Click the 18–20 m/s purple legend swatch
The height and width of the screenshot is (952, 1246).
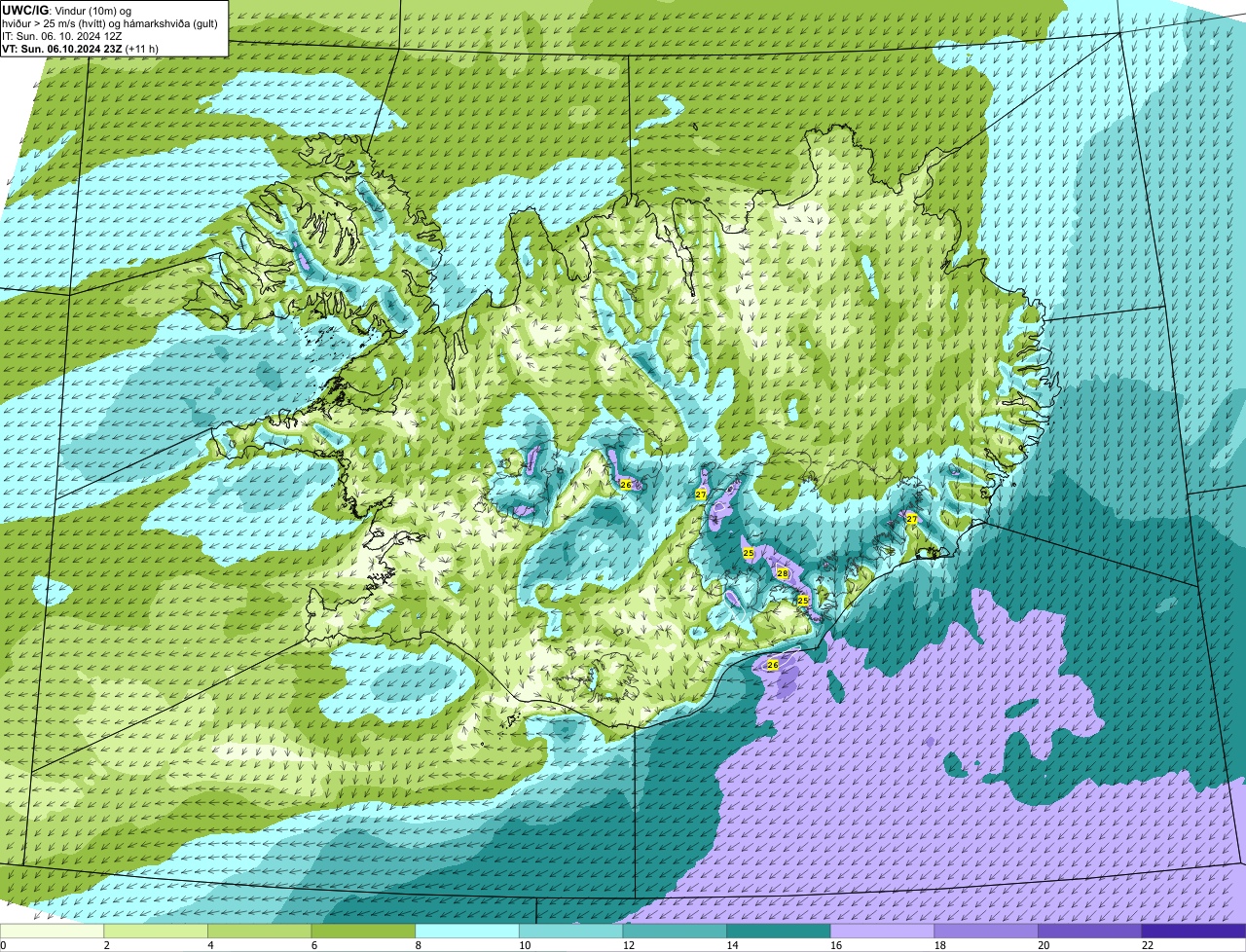[986, 931]
